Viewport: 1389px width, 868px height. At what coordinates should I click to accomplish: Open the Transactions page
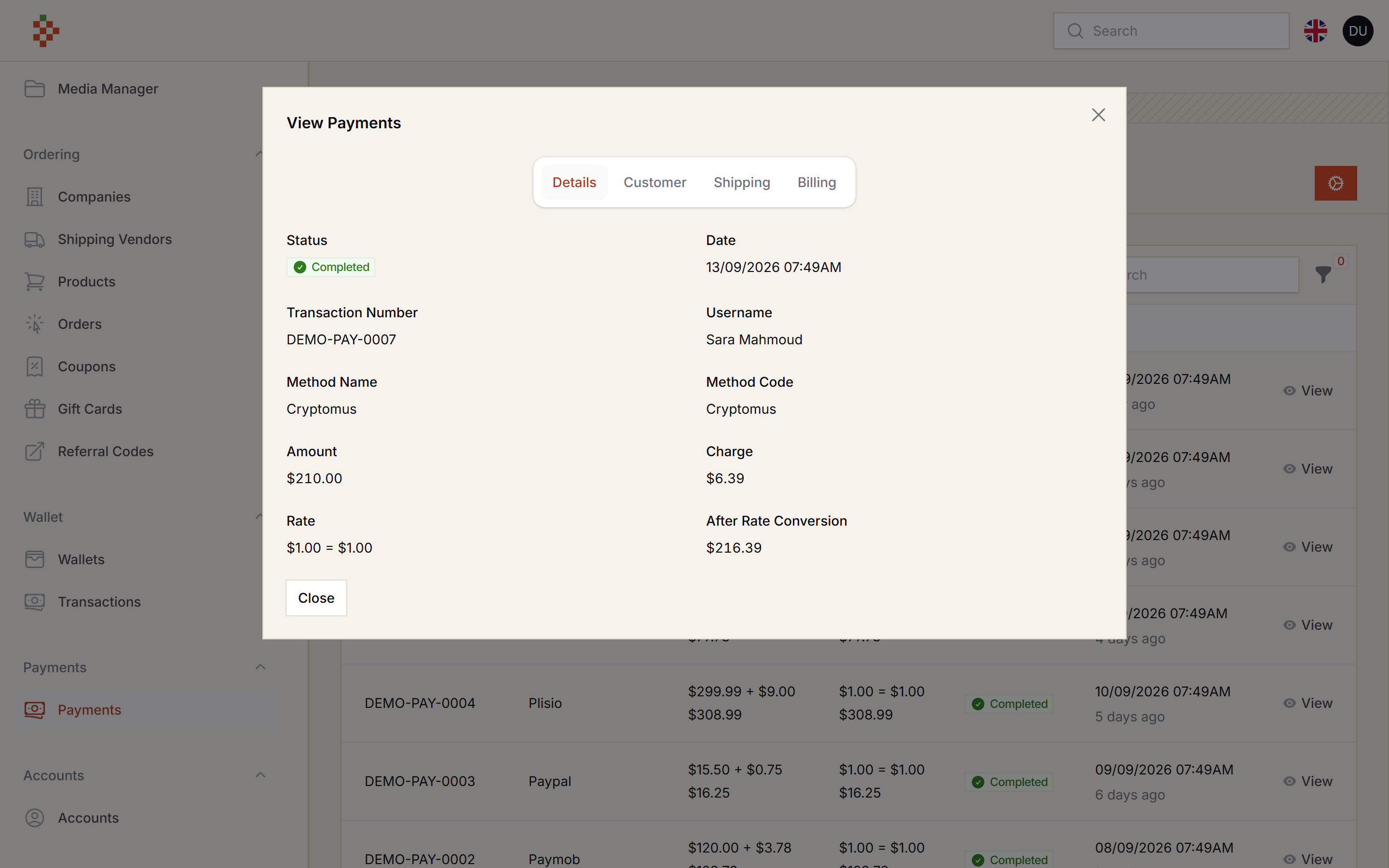coord(99,602)
